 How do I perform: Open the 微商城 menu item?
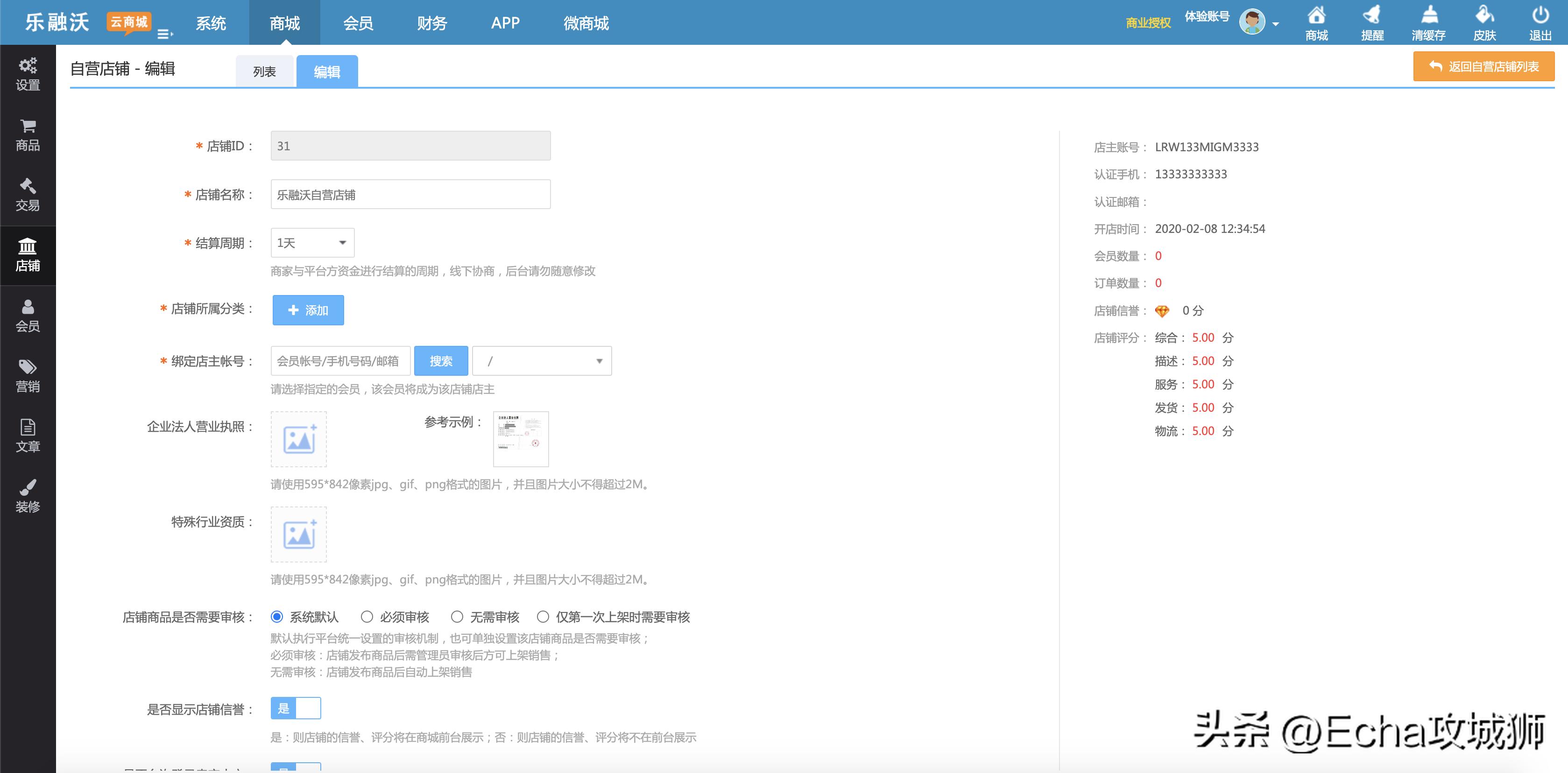tap(586, 23)
